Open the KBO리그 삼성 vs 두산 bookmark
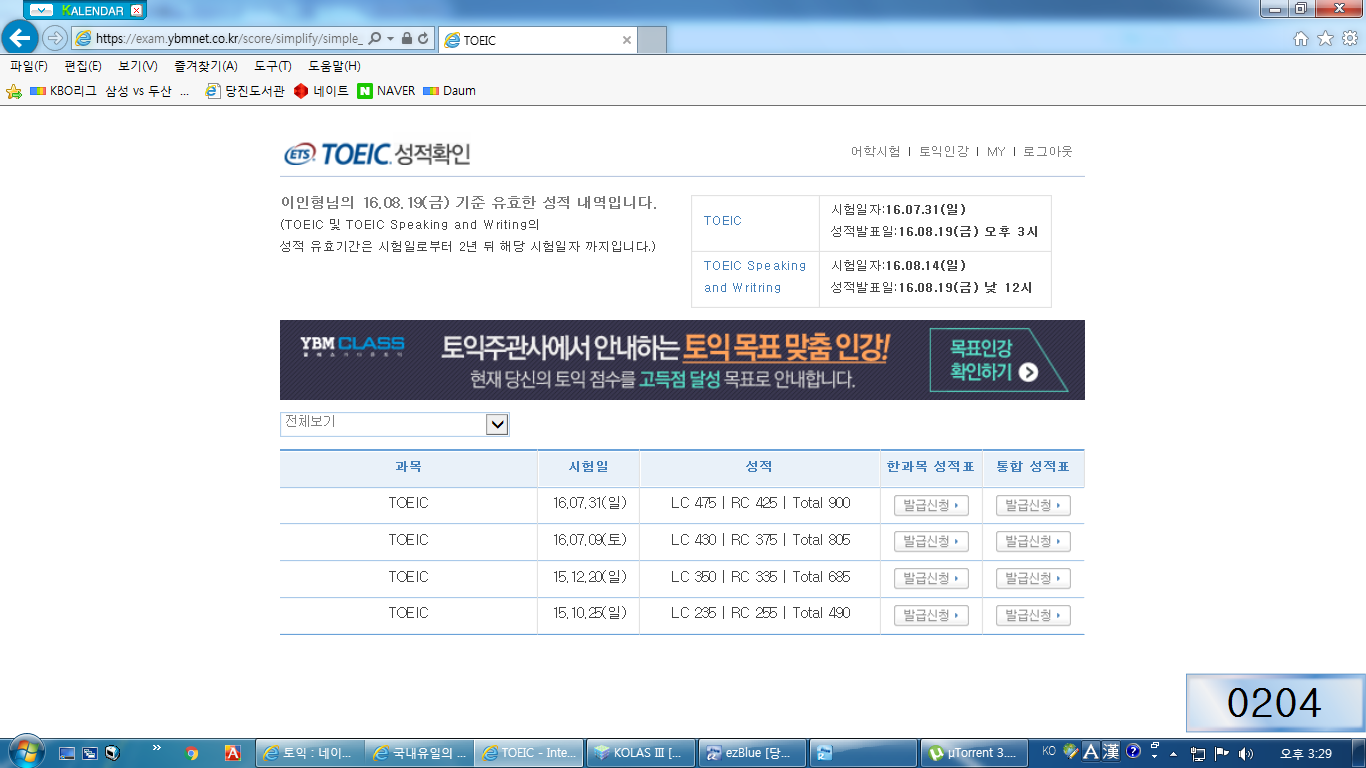Viewport: 1366px width, 768px height. 109,91
